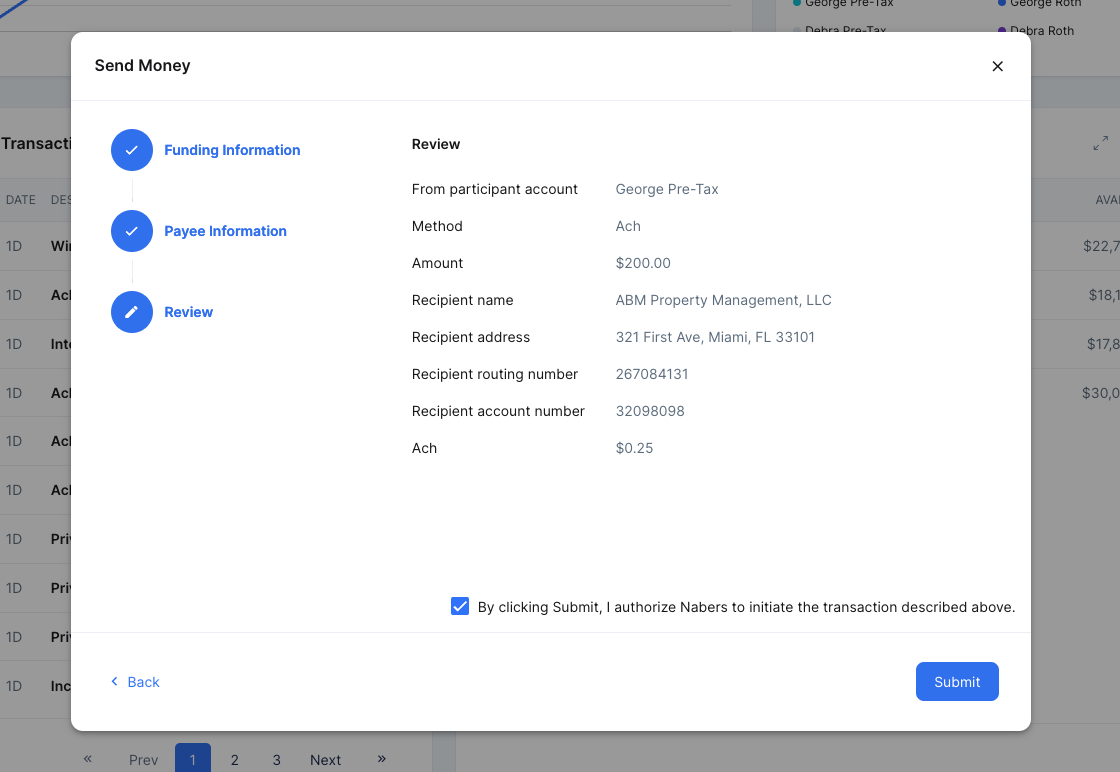
Task: Sort by the DATE column header
Action: 21,200
